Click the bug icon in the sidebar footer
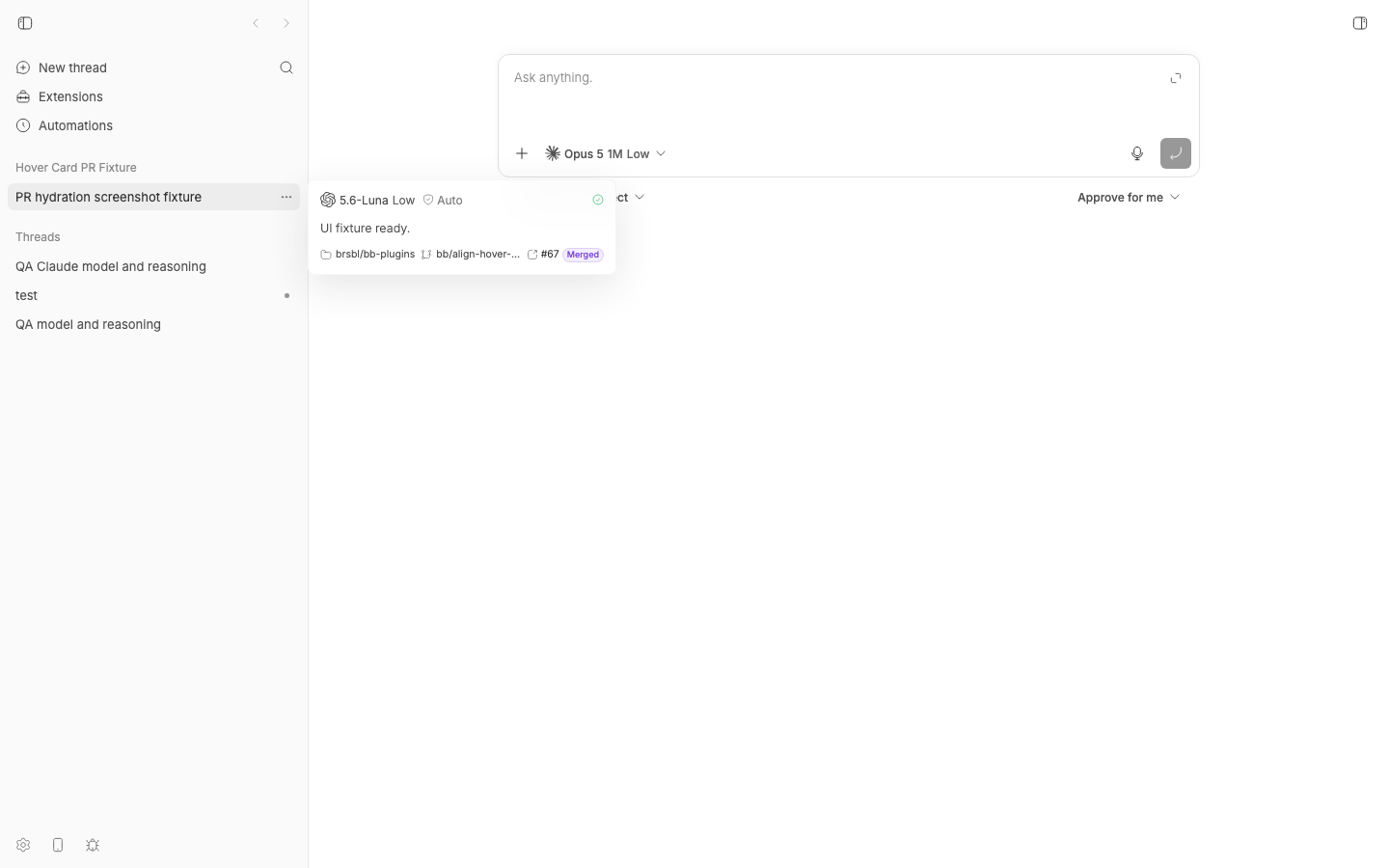The image size is (1389, 868). click(93, 845)
